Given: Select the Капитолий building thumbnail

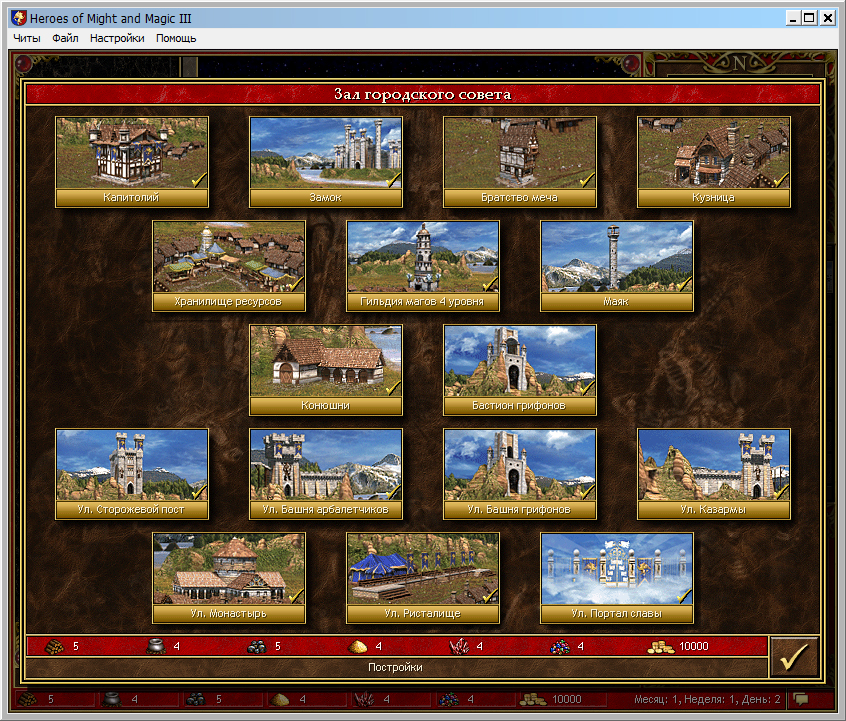Looking at the screenshot, I should 132,153.
